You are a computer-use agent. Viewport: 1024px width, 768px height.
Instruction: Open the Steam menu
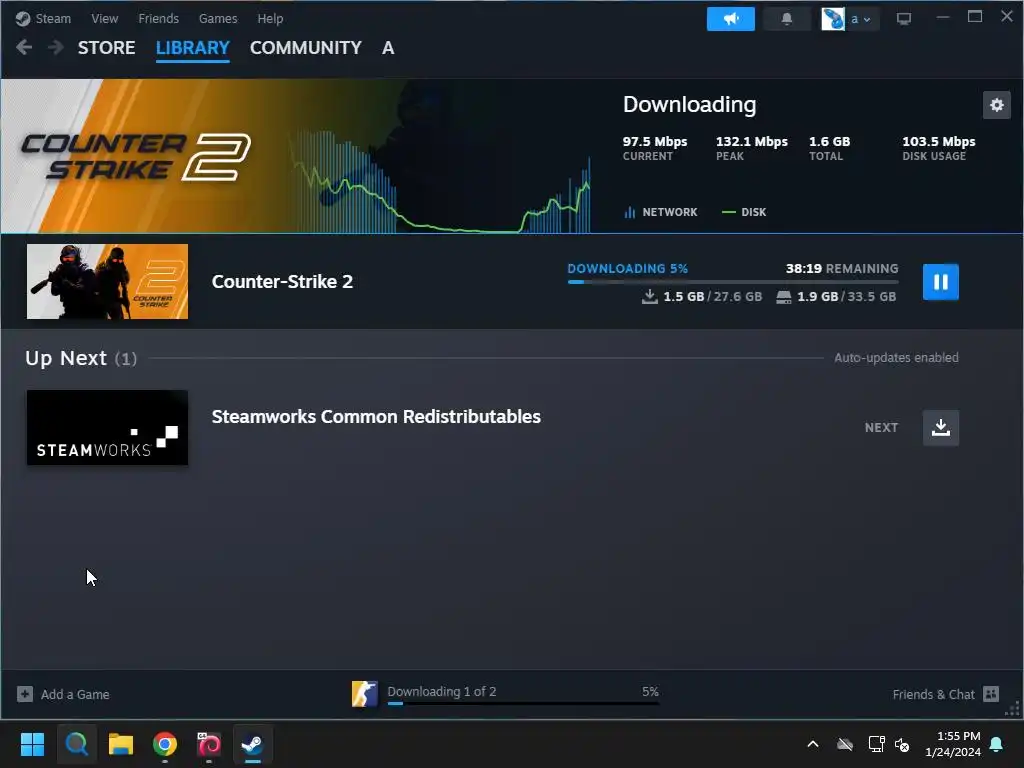(x=43, y=18)
